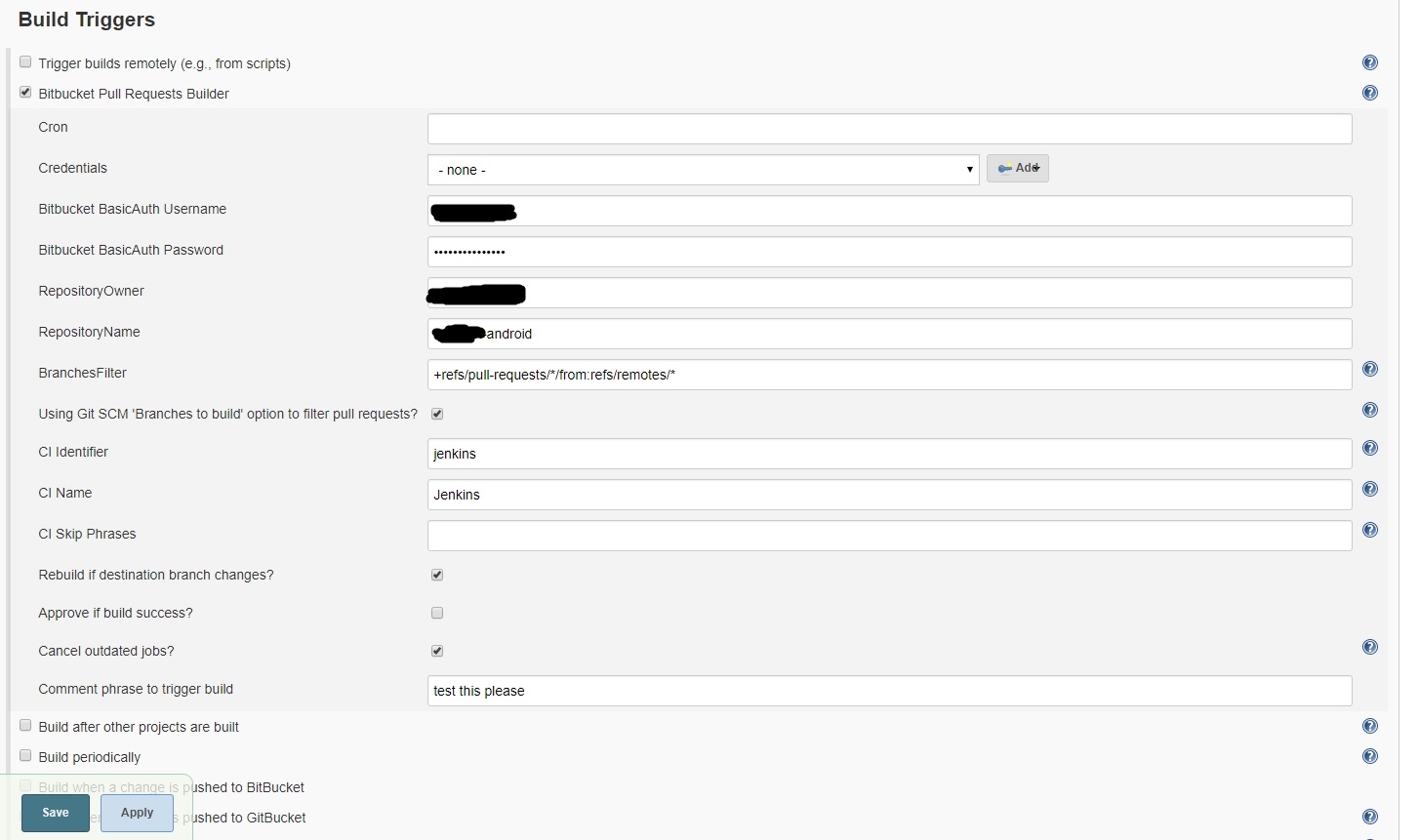
Task: Open help icon next to CI Name
Action: tap(1369, 490)
